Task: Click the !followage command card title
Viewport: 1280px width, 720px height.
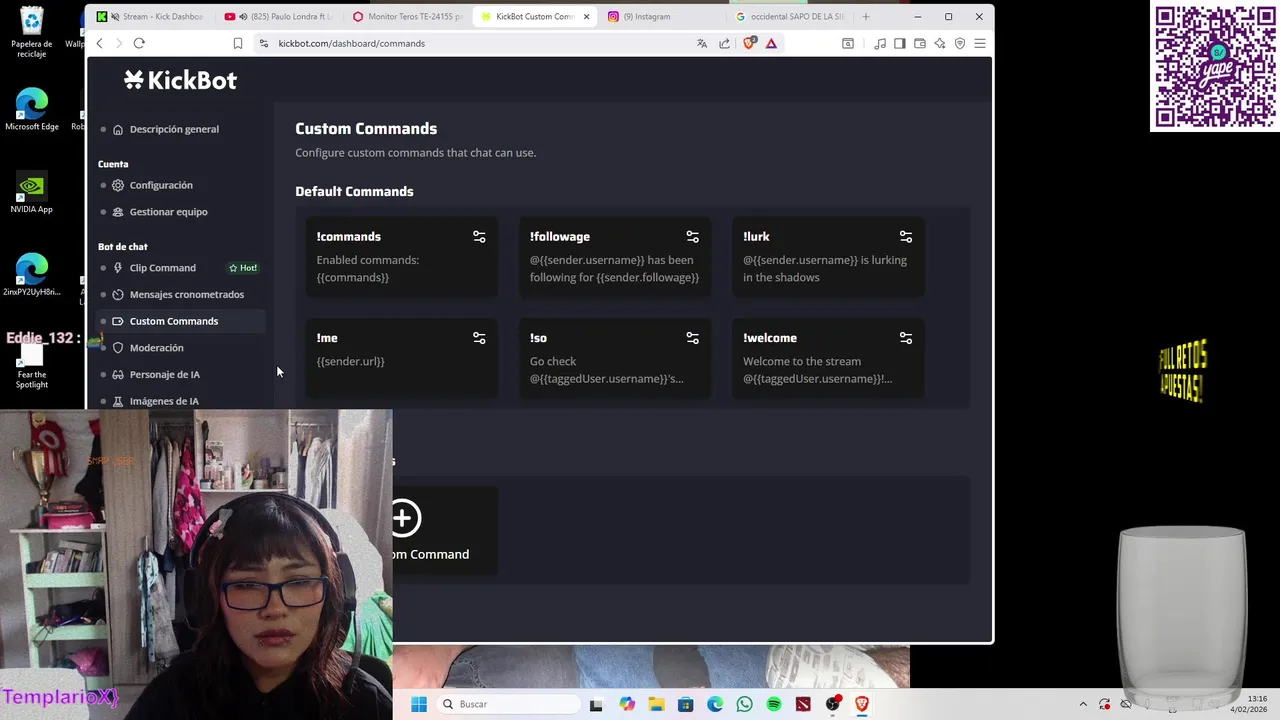Action: point(560,237)
